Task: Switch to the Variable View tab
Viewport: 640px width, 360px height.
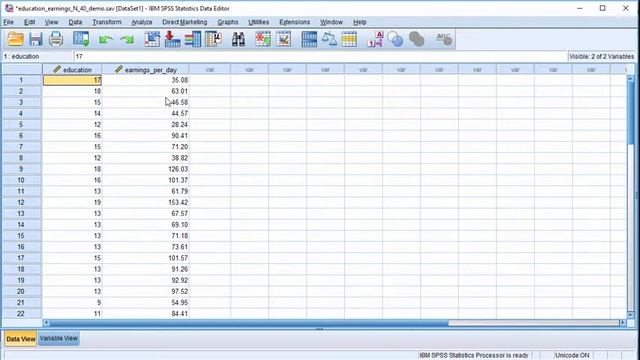Action: click(x=59, y=338)
